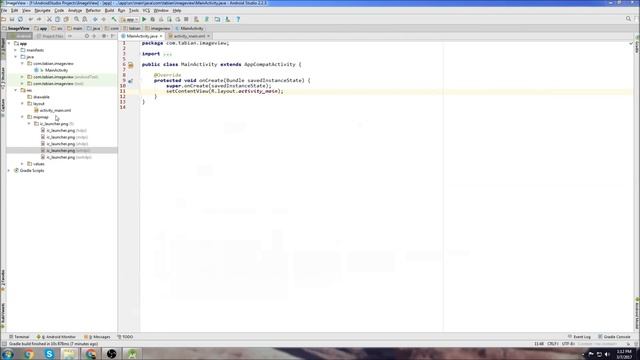
Task: Click the Find magnifier icon in toolbar
Action: pos(76,19)
